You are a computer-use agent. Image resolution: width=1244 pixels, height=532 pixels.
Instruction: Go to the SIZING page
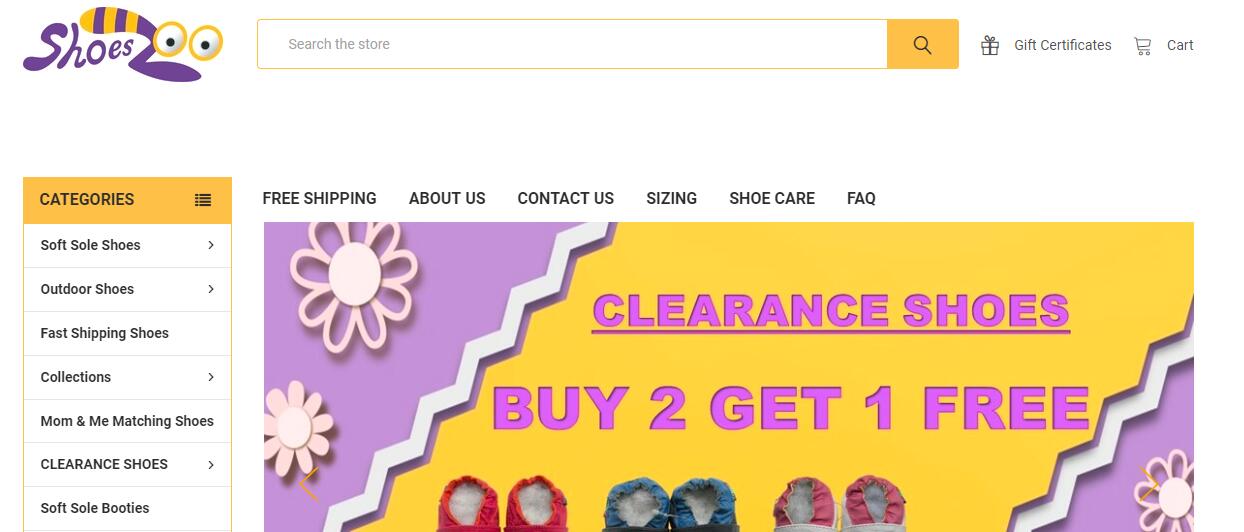(x=671, y=198)
